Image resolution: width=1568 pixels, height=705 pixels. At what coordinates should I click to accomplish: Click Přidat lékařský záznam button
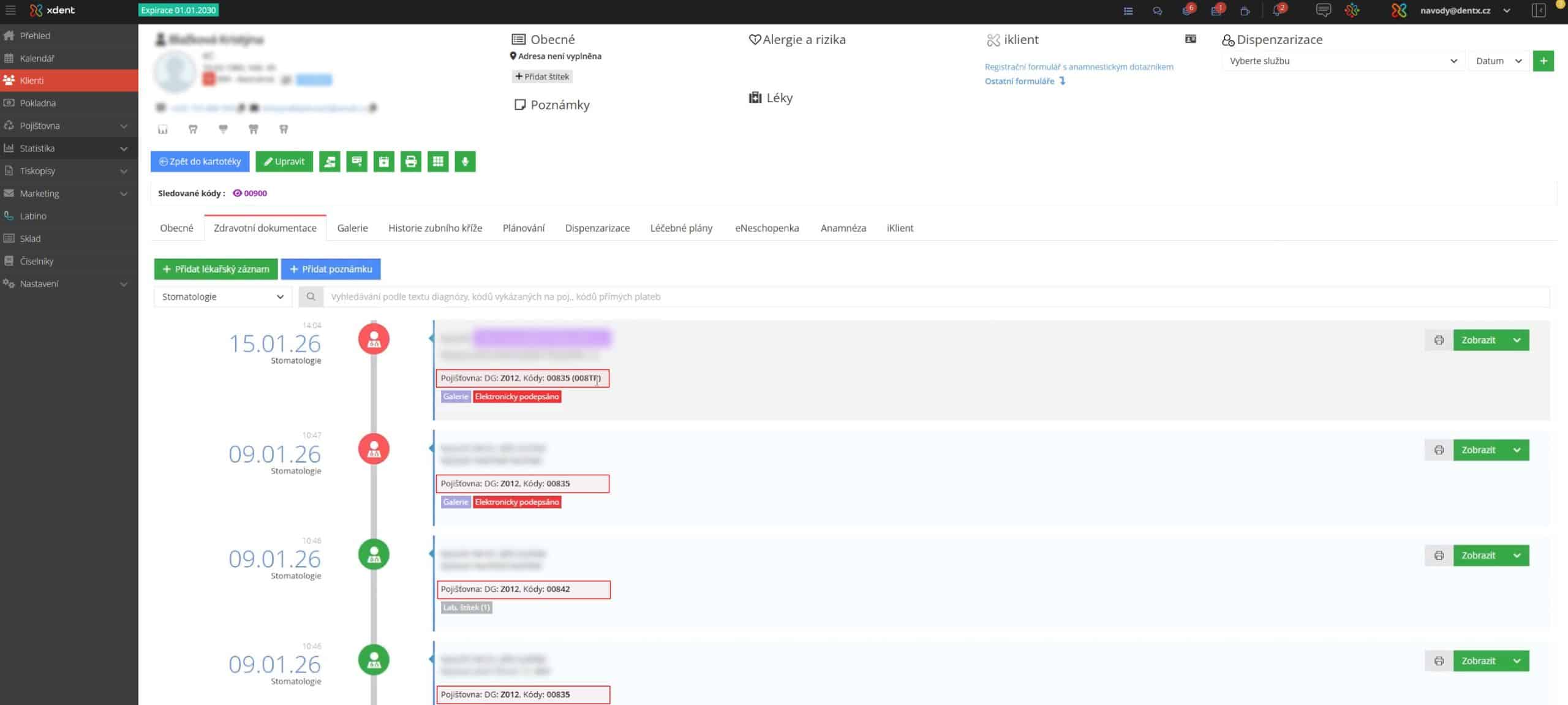click(216, 269)
